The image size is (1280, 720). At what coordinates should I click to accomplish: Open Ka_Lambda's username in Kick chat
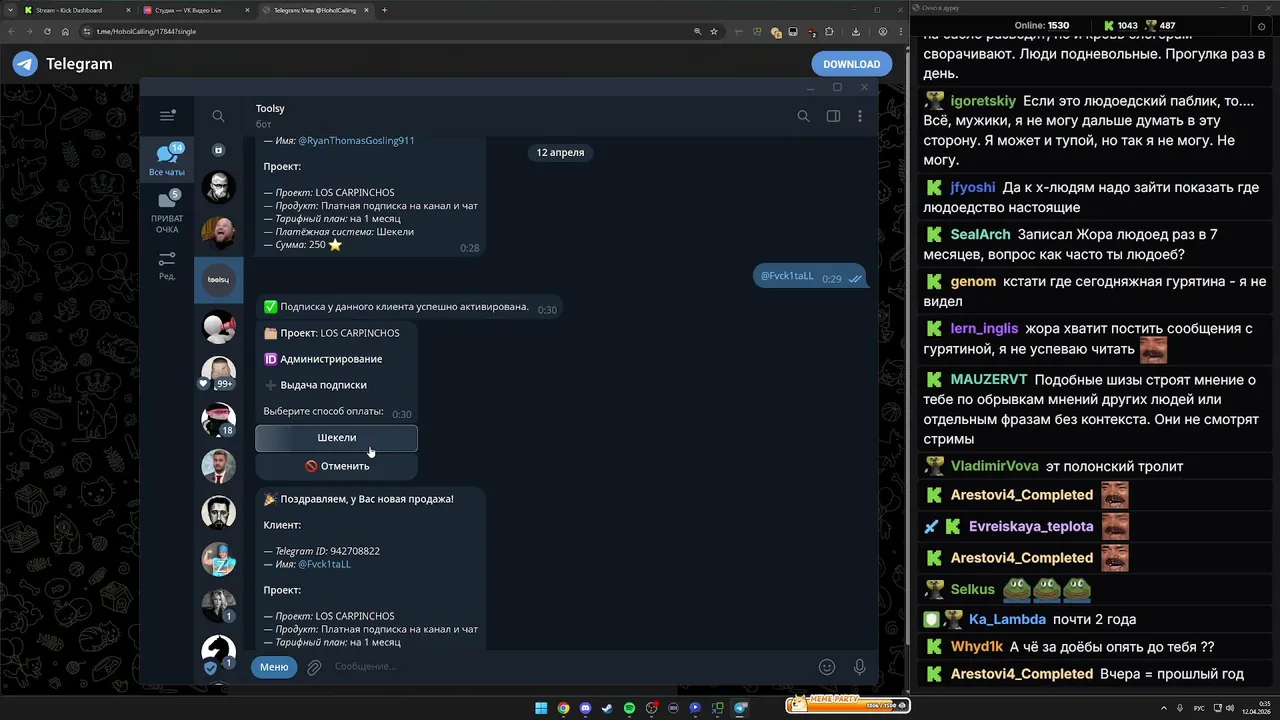pos(1007,620)
